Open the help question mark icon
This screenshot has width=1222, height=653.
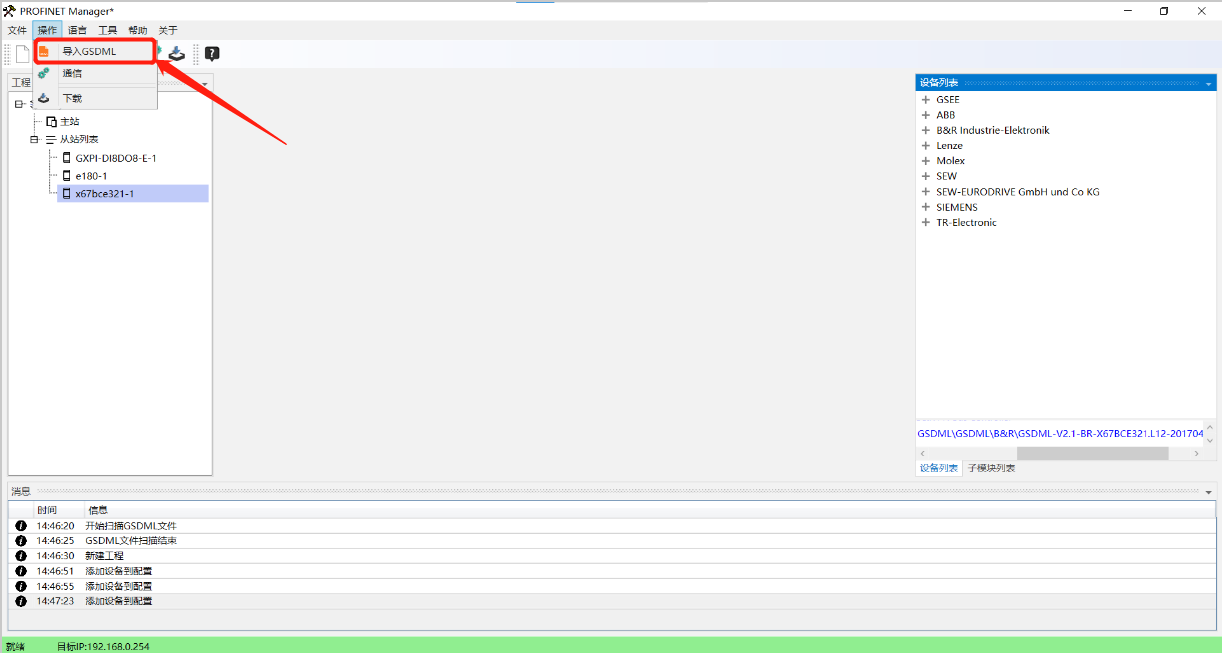(x=212, y=54)
